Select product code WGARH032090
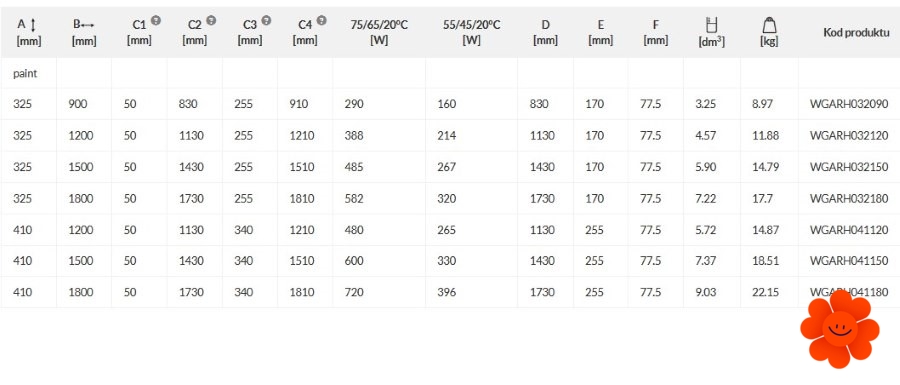 [x=849, y=104]
